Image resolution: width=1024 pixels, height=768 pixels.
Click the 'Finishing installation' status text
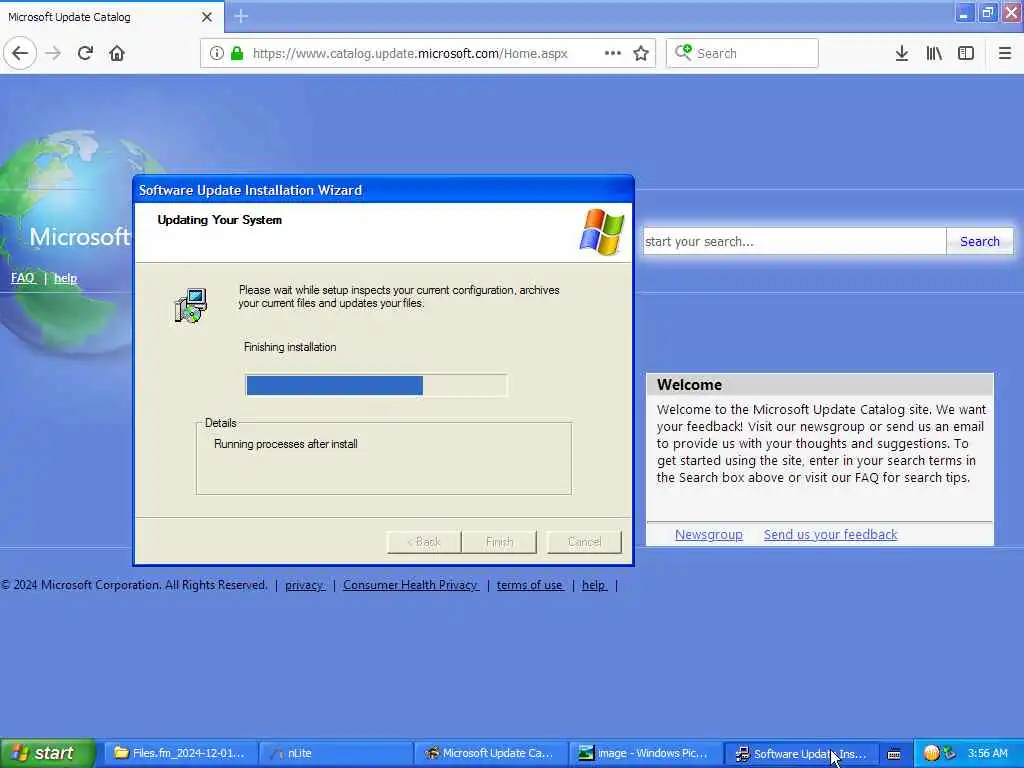point(290,347)
